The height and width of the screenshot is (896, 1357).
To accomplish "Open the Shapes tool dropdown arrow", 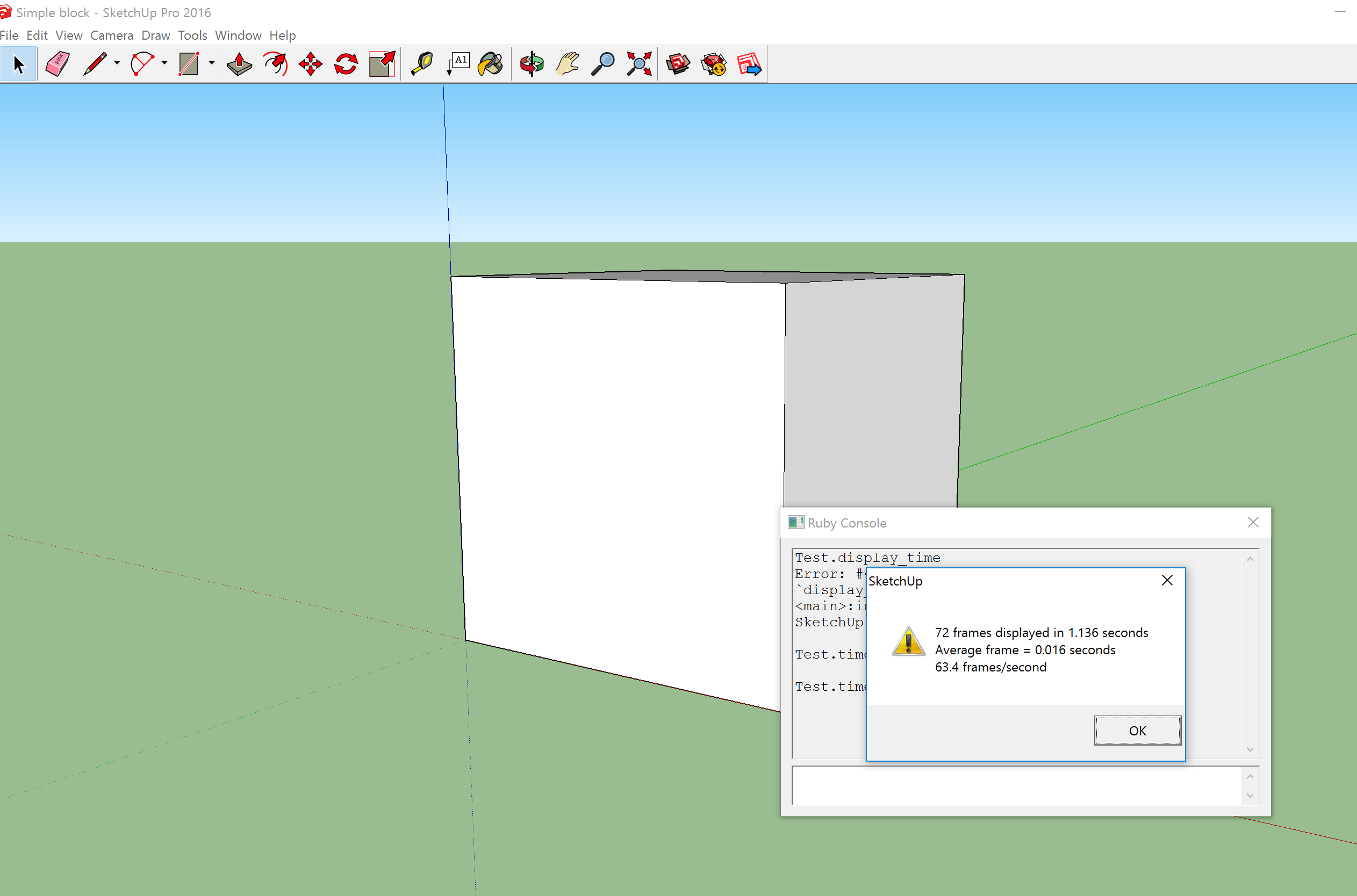I will point(212,63).
